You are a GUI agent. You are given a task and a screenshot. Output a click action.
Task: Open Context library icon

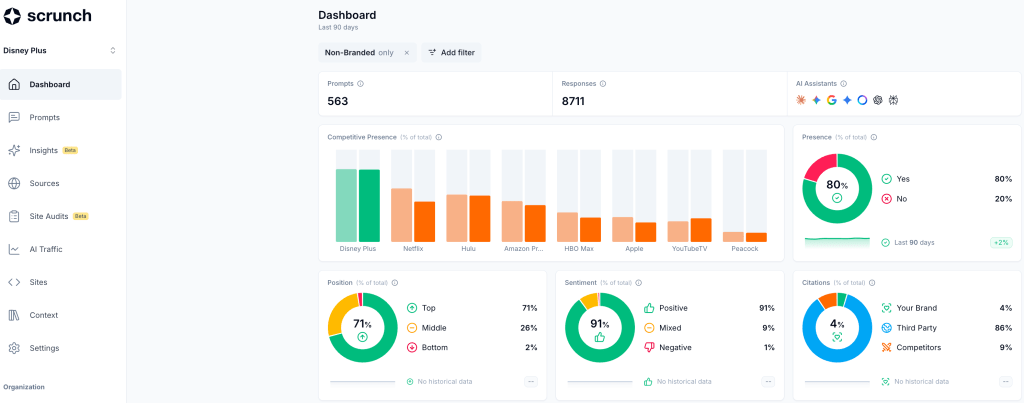click(x=14, y=315)
